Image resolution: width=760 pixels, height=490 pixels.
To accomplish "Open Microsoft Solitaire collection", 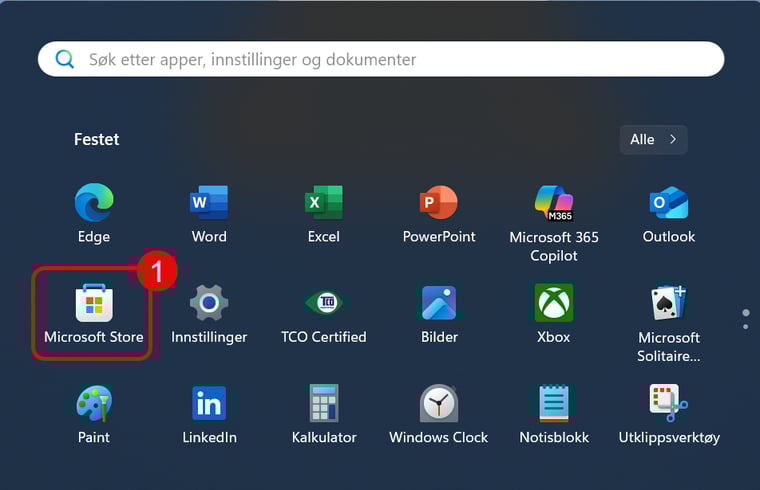I will (668, 323).
